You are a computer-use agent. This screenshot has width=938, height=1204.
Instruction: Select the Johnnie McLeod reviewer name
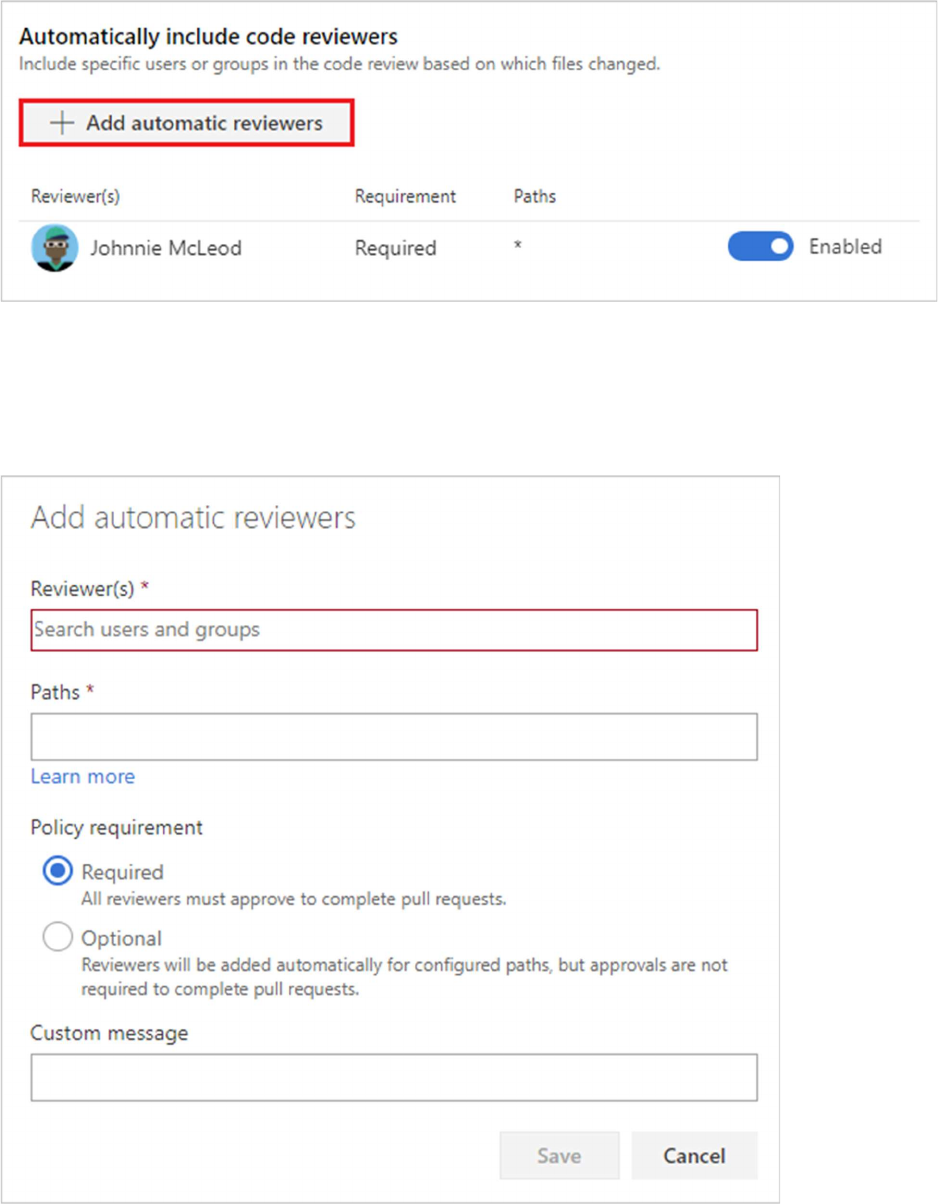coord(166,248)
